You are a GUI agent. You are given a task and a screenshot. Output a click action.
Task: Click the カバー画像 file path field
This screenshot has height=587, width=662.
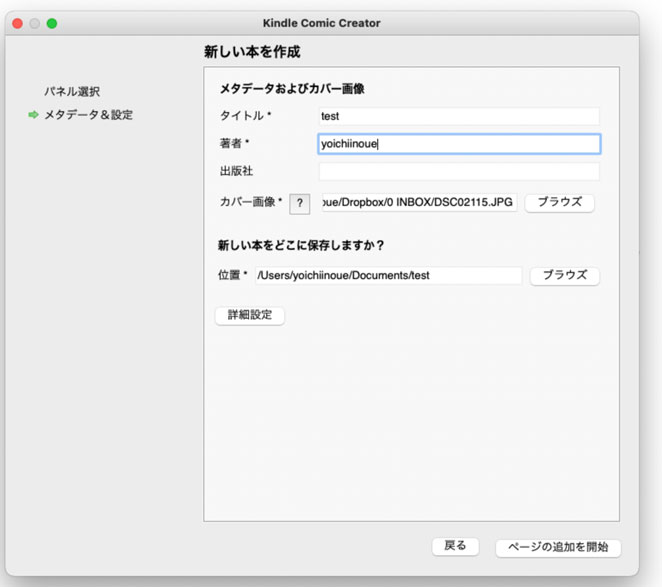tap(419, 203)
